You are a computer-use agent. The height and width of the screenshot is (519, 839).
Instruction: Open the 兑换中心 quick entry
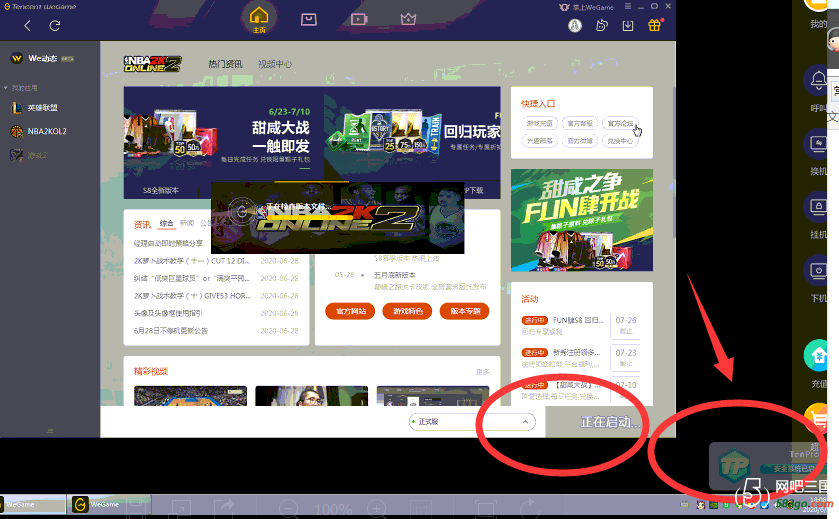pos(620,141)
